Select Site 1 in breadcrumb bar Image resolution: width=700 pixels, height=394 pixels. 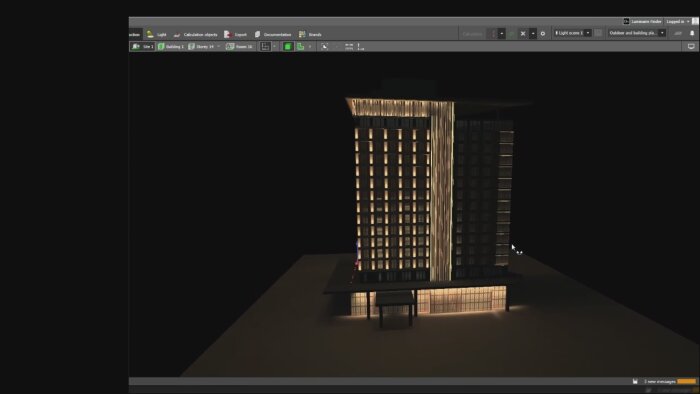tap(143, 46)
